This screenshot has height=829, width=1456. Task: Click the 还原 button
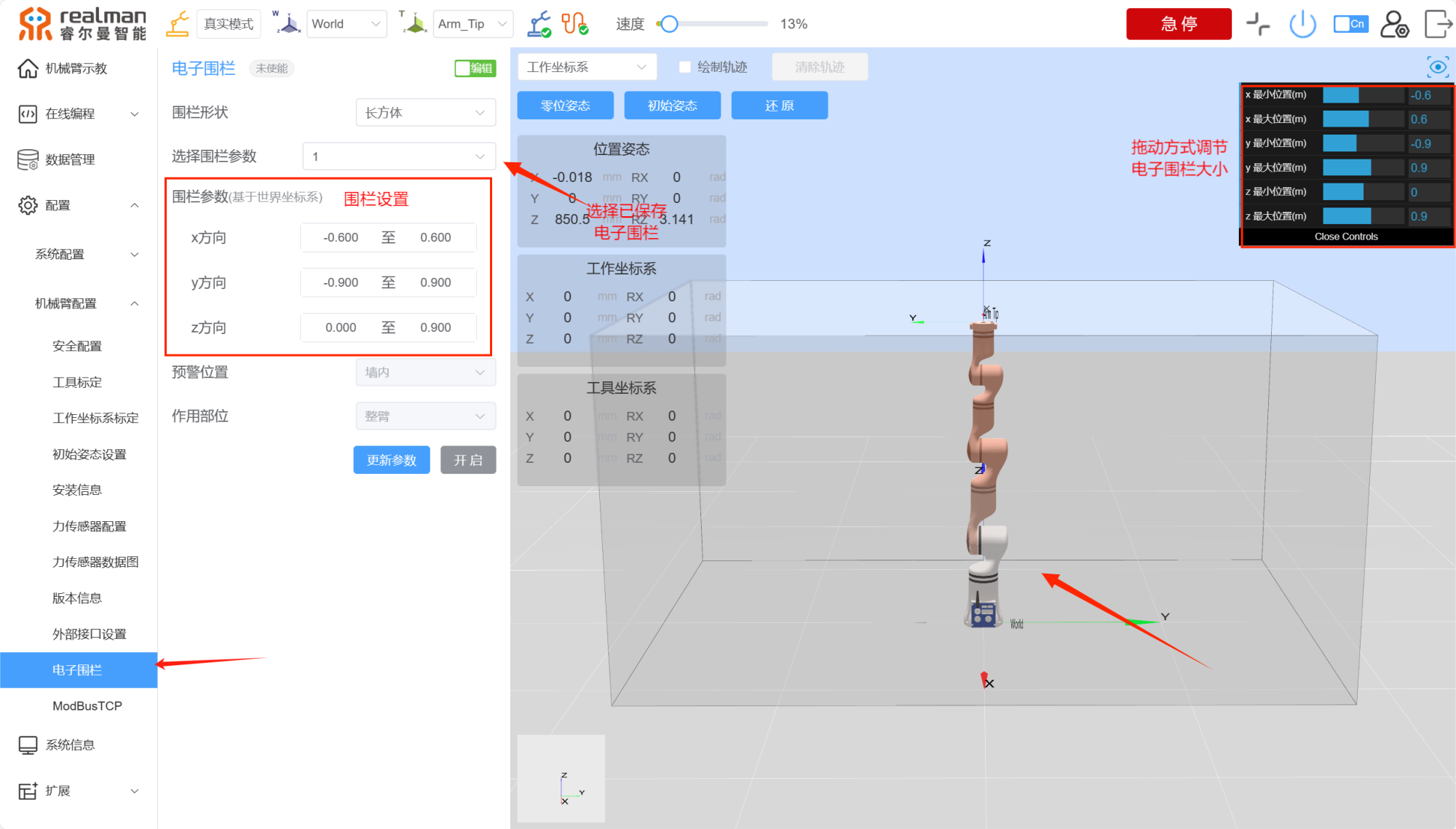pyautogui.click(x=780, y=106)
